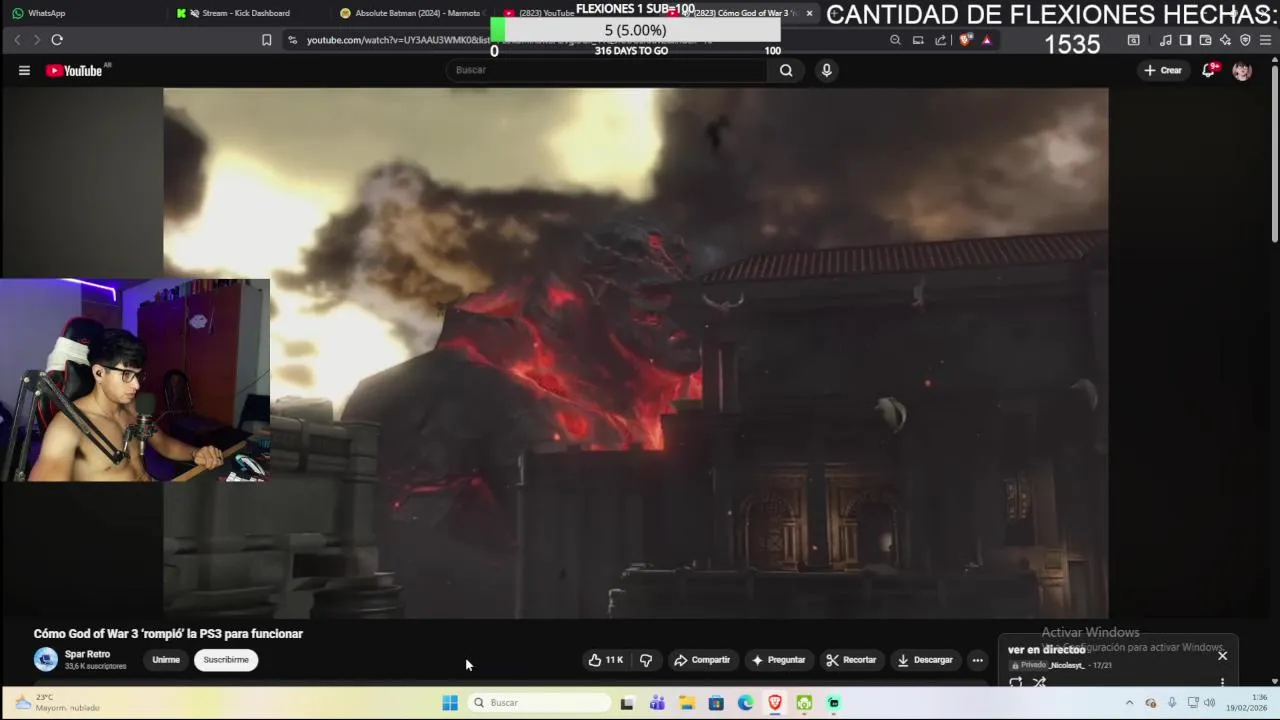1280x720 pixels.
Task: Open site settings icon in address bar
Action: (292, 40)
